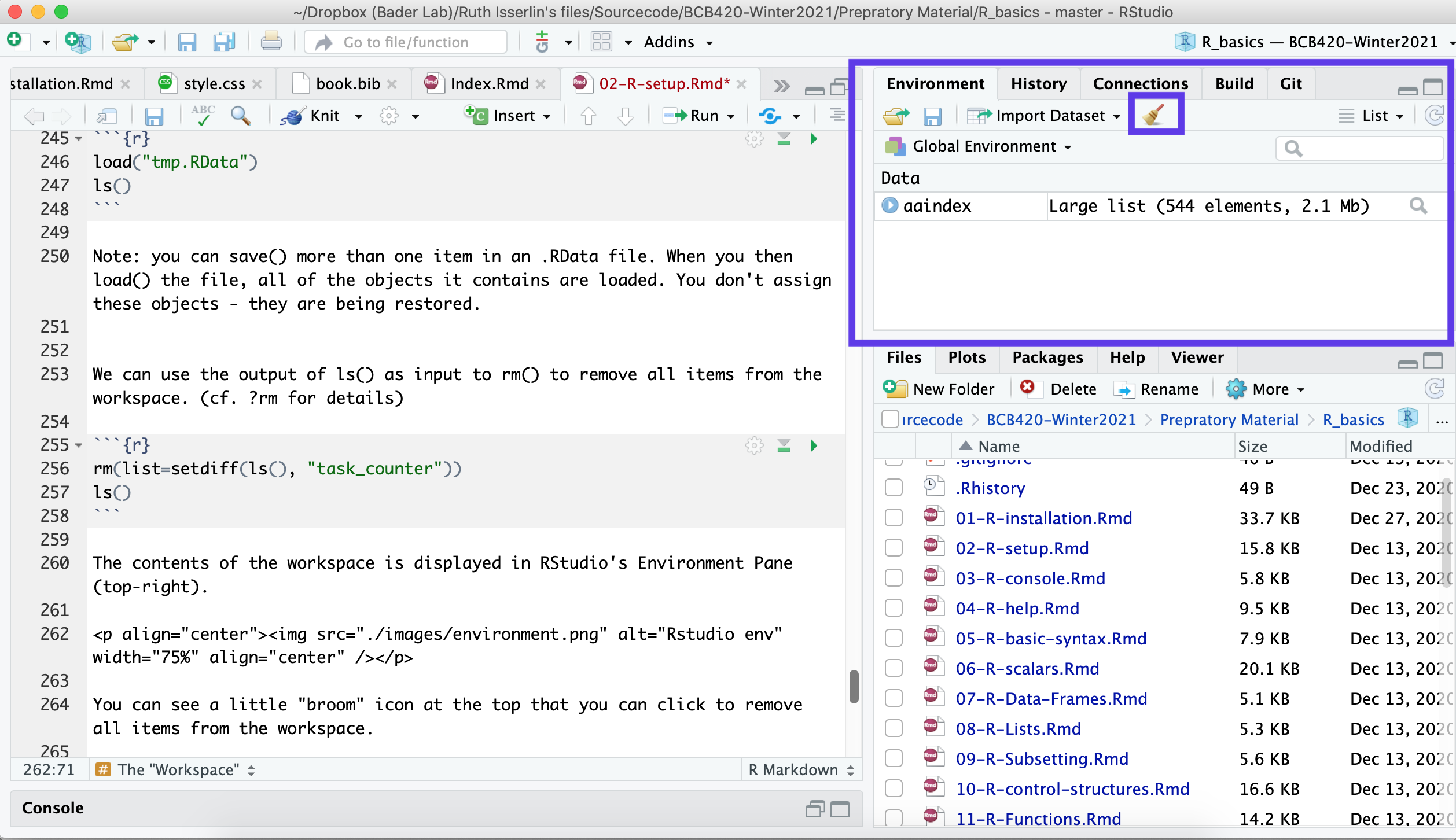Tick the checkbox for 10-R-control-structures.Rmd

point(894,789)
